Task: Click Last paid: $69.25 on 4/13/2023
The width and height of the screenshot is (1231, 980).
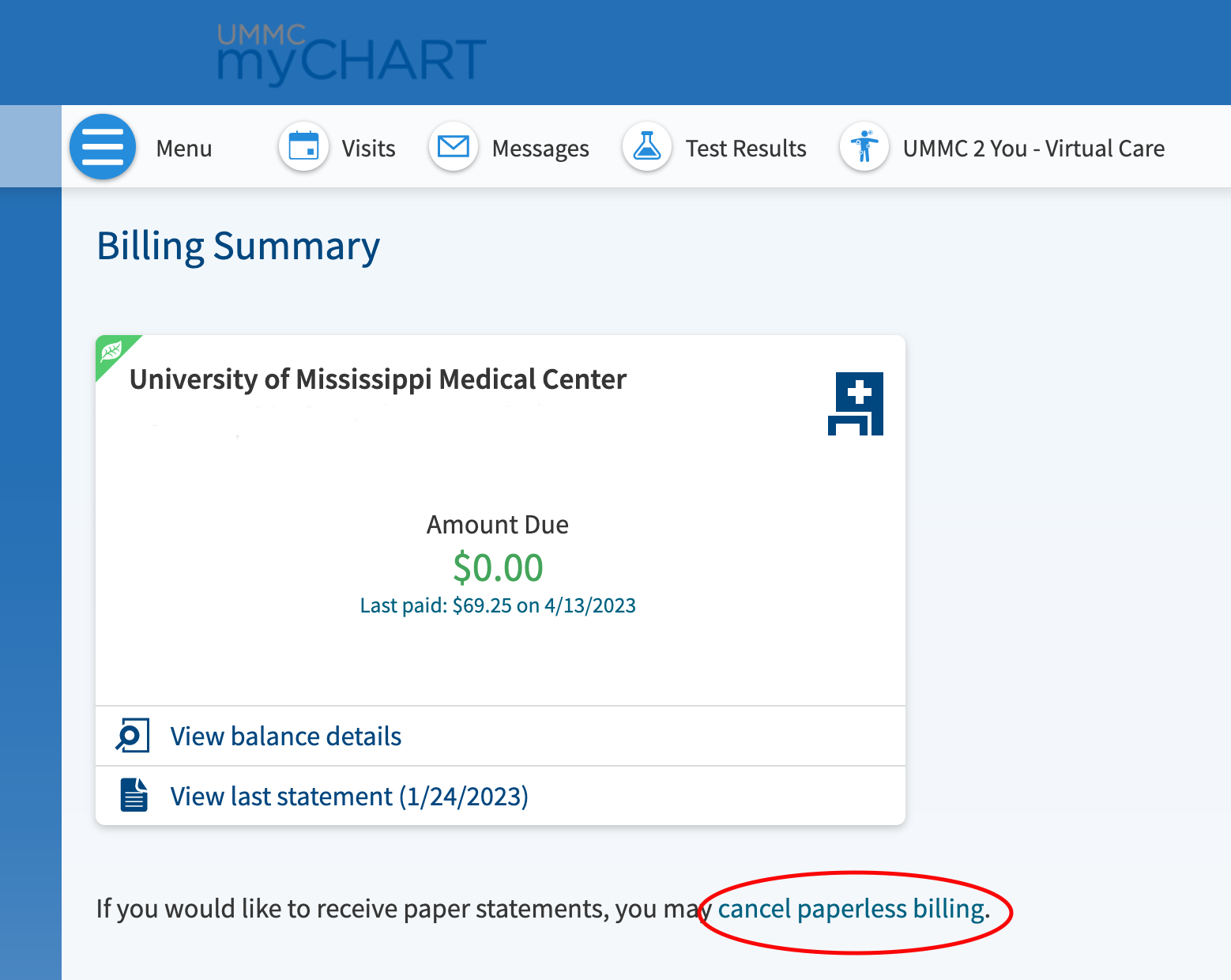Action: (x=498, y=605)
